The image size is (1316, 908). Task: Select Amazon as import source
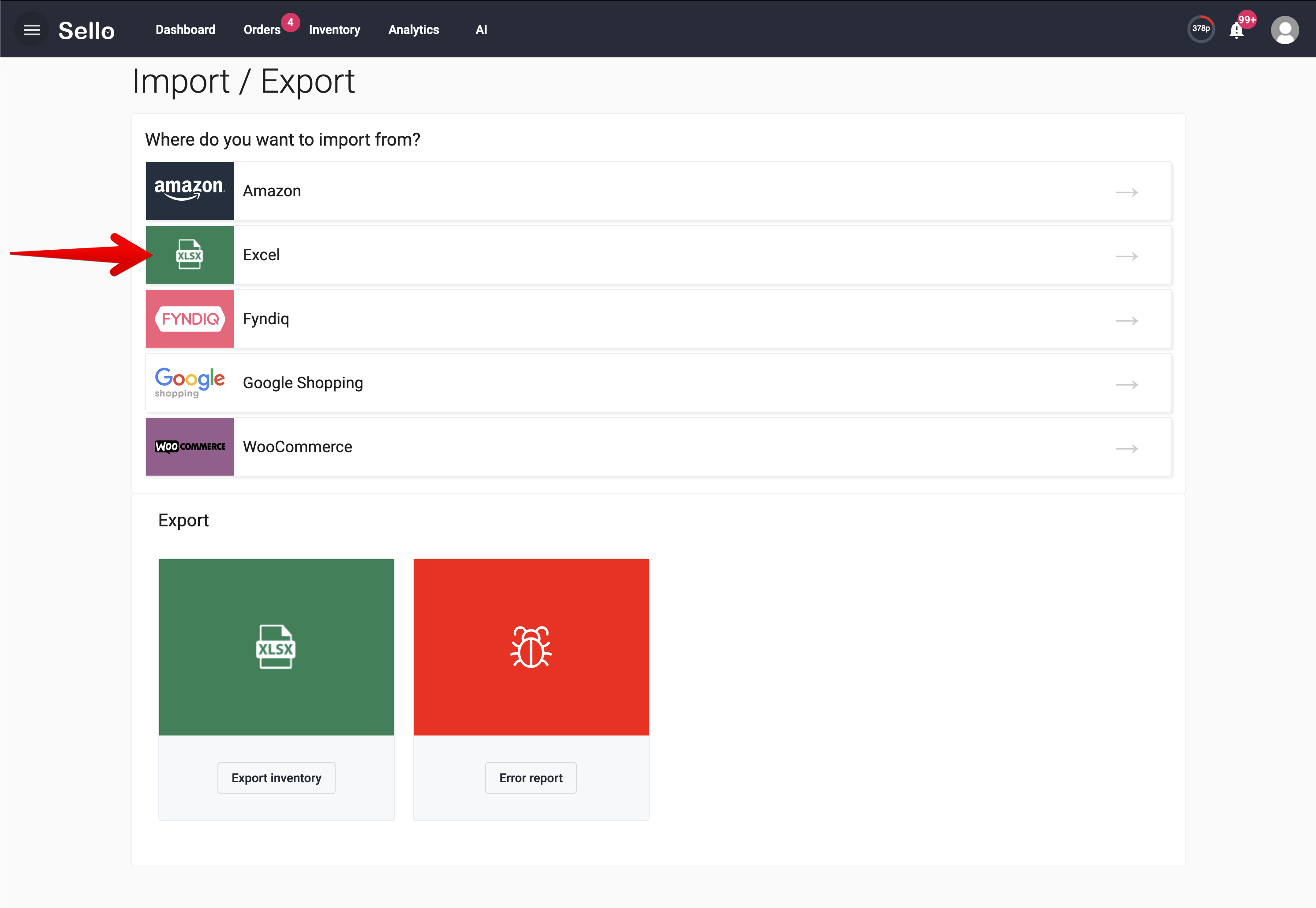pyautogui.click(x=658, y=191)
